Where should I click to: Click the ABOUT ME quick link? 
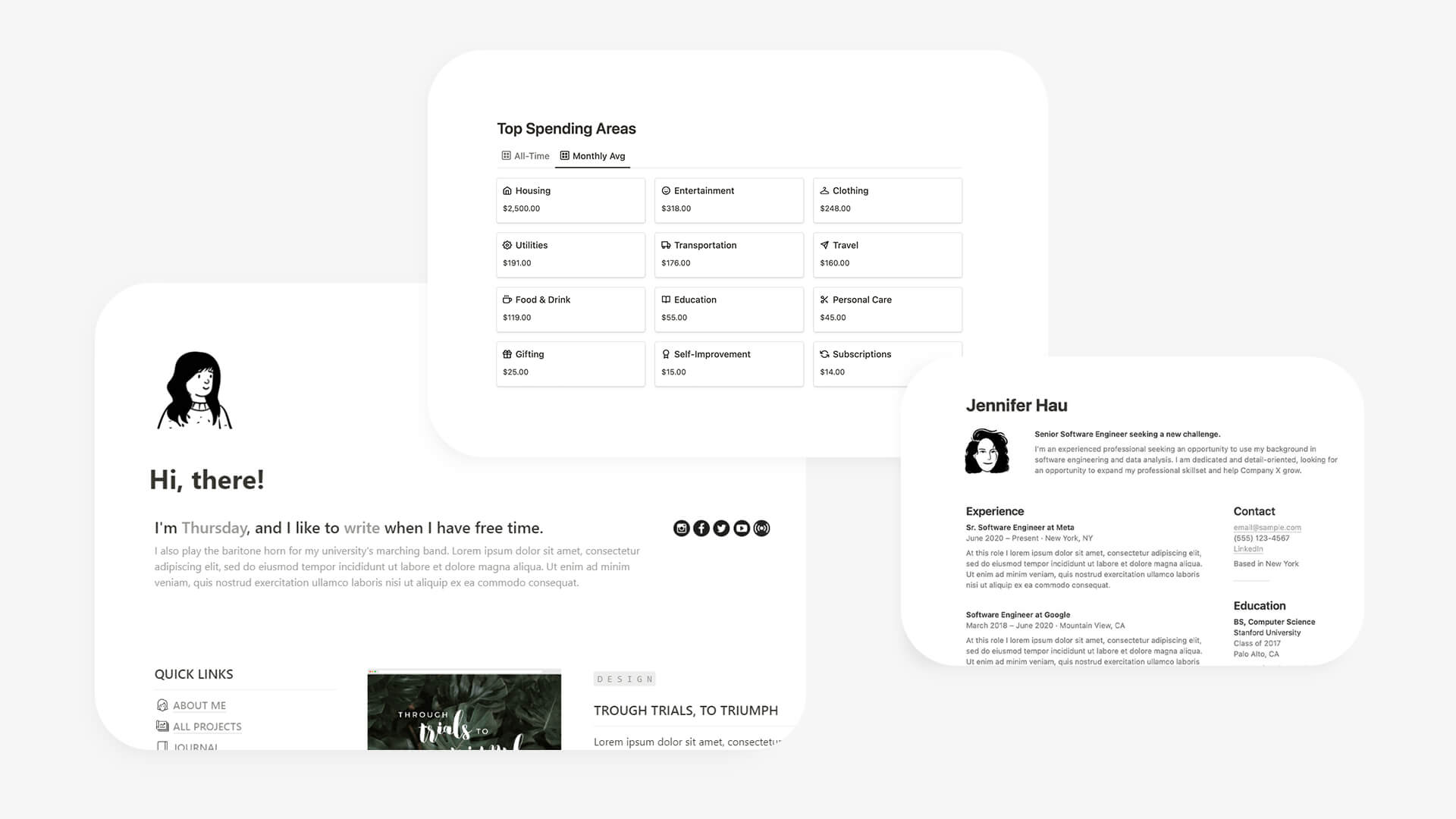pyautogui.click(x=198, y=705)
